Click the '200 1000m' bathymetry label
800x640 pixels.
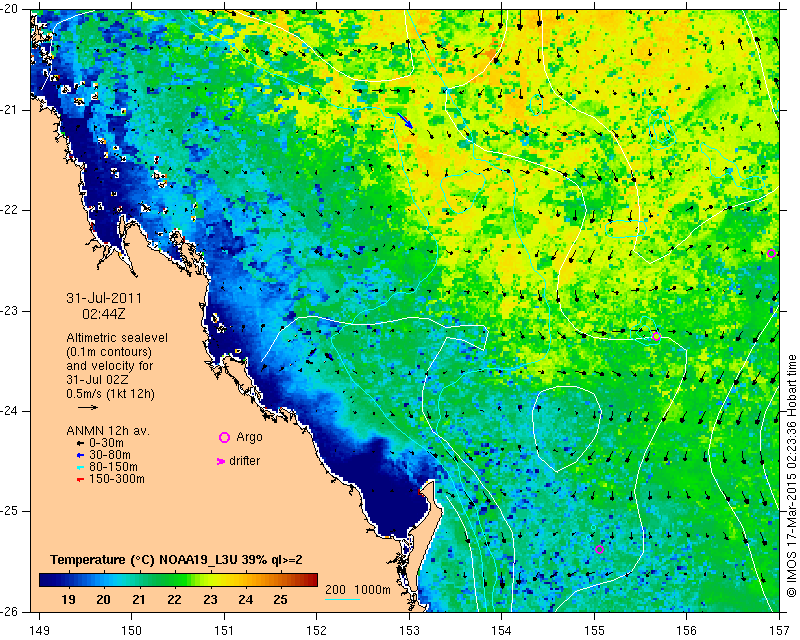pos(358,589)
